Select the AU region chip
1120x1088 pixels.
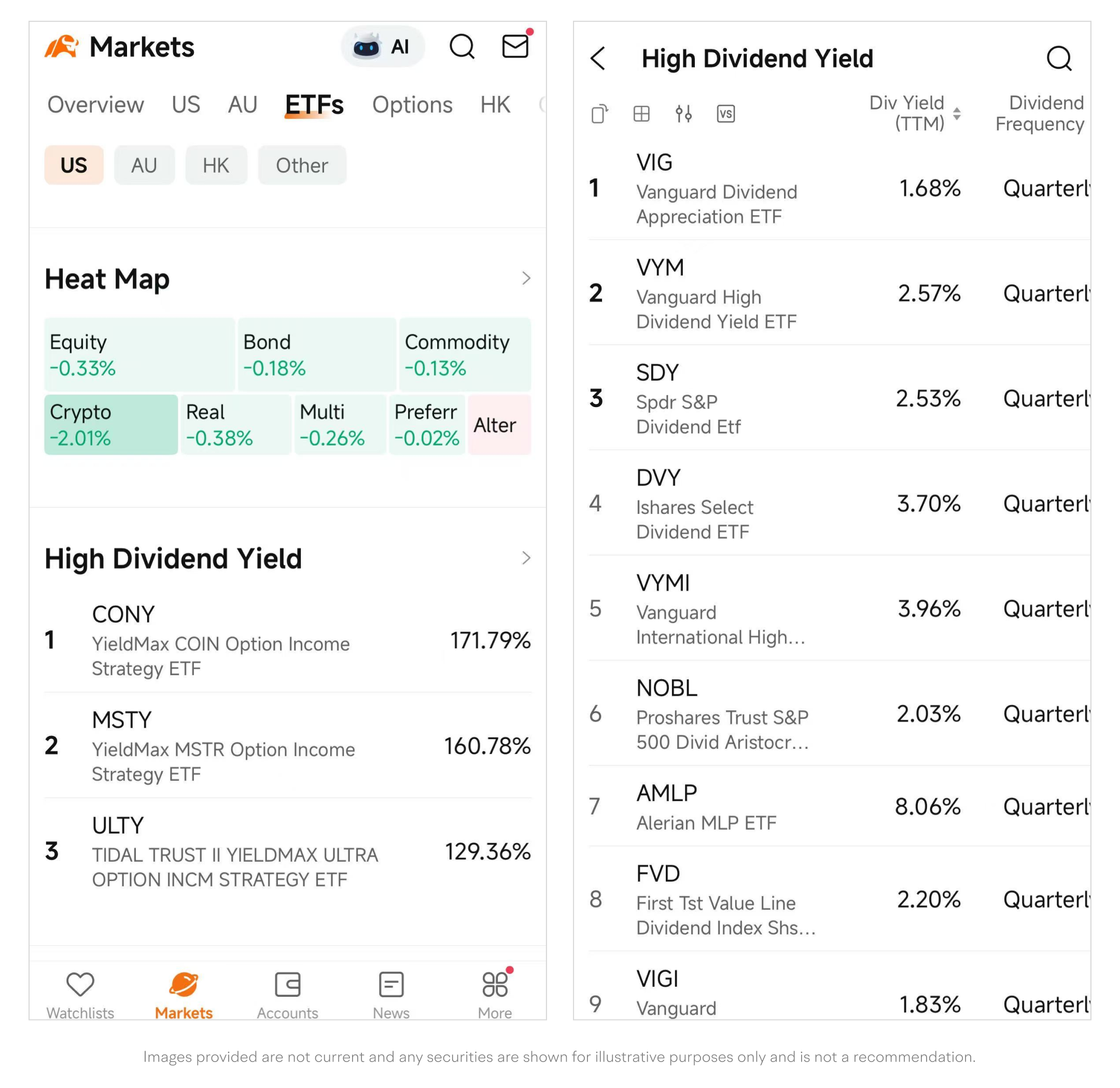coord(144,165)
